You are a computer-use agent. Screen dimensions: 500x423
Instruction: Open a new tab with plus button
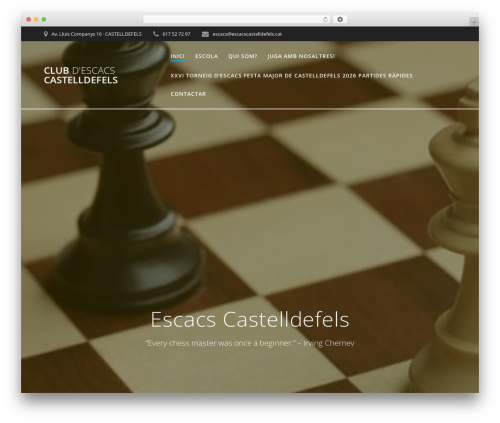pos(474,22)
